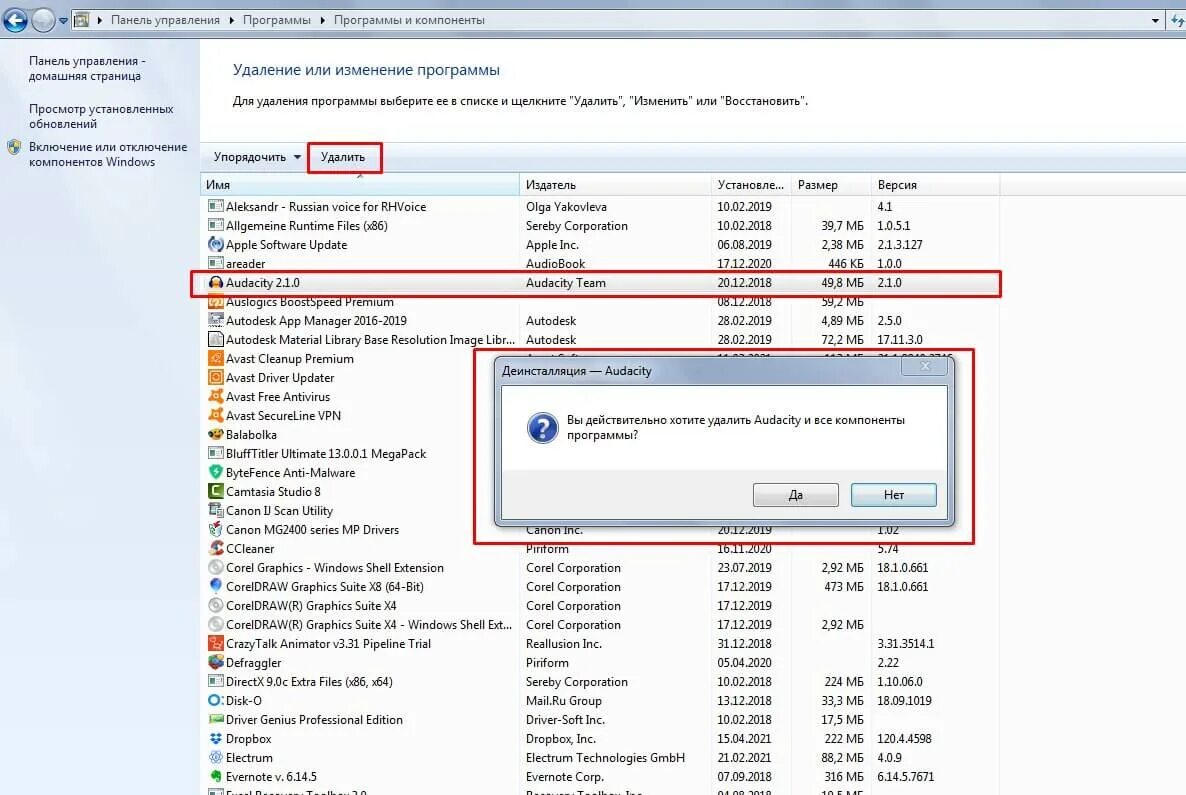The height and width of the screenshot is (795, 1186).
Task: Click the Avast Driver Updater icon
Action: pyautogui.click(x=216, y=377)
